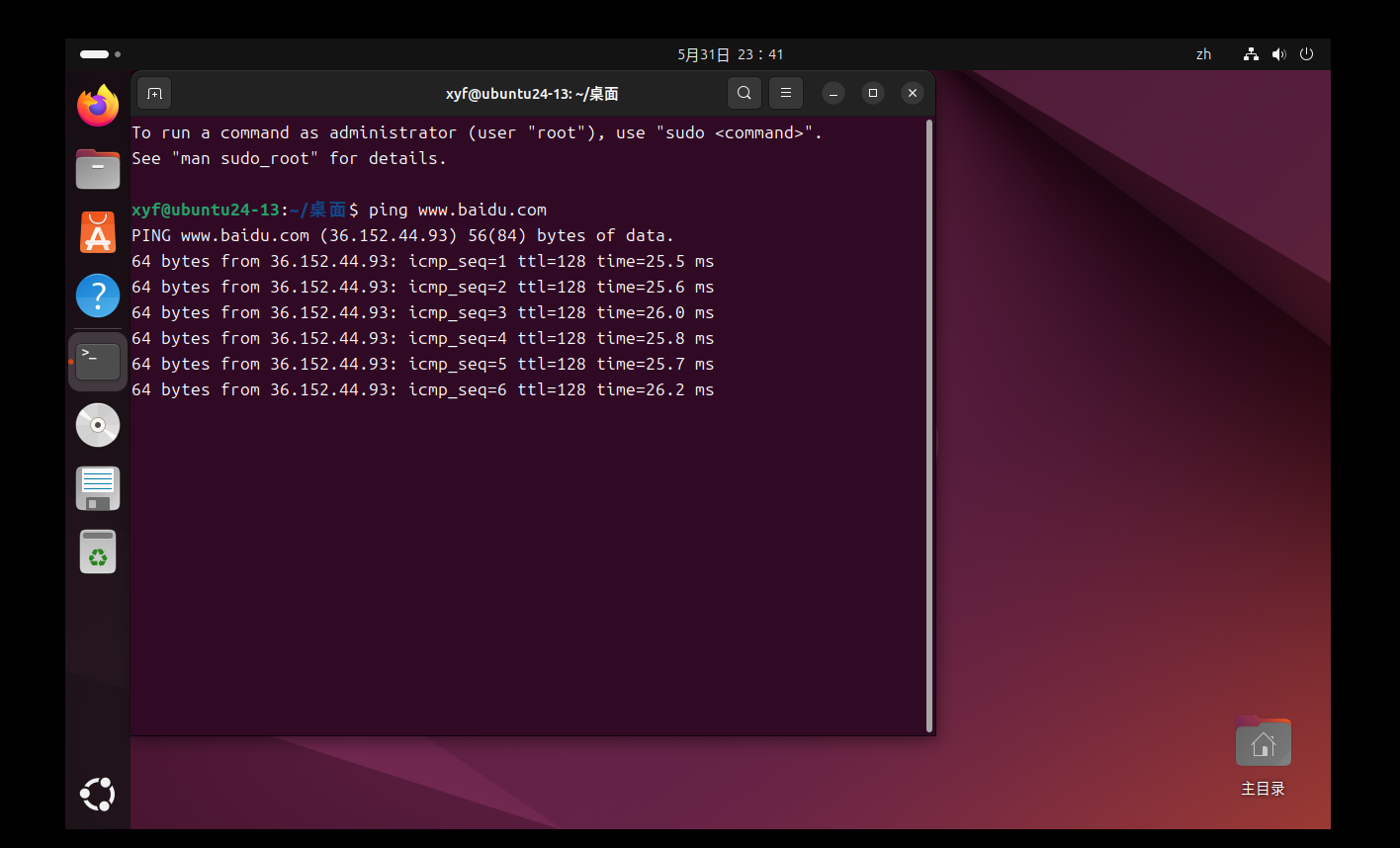
Task: Open the disc drive icon in dock
Action: click(x=98, y=425)
